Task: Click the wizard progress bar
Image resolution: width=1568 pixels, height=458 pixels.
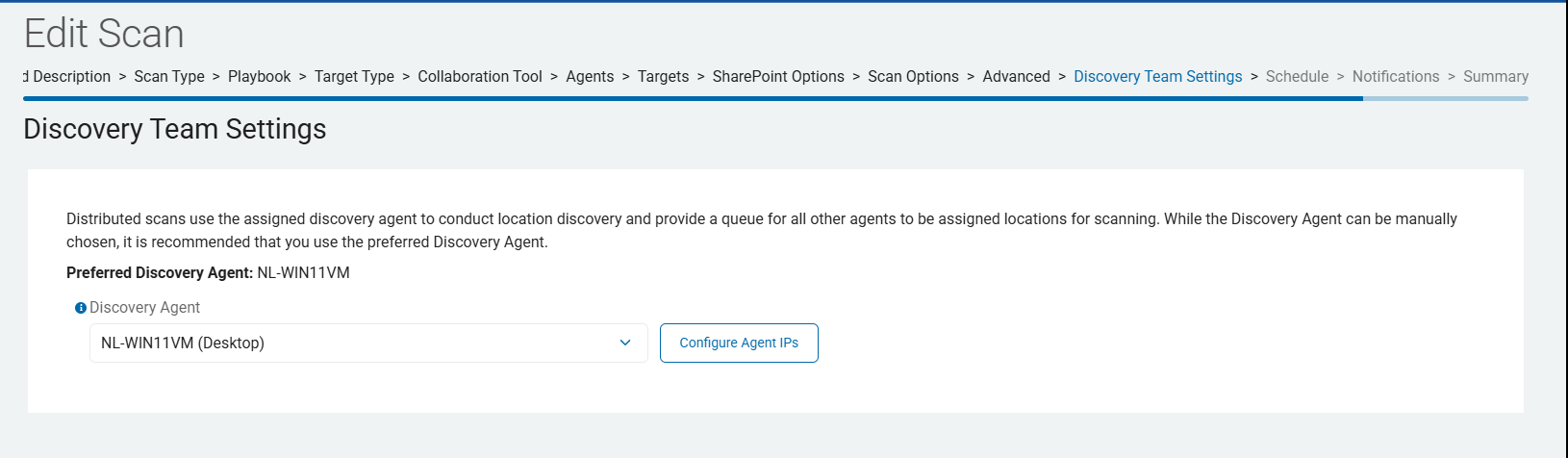Action: click(x=770, y=98)
